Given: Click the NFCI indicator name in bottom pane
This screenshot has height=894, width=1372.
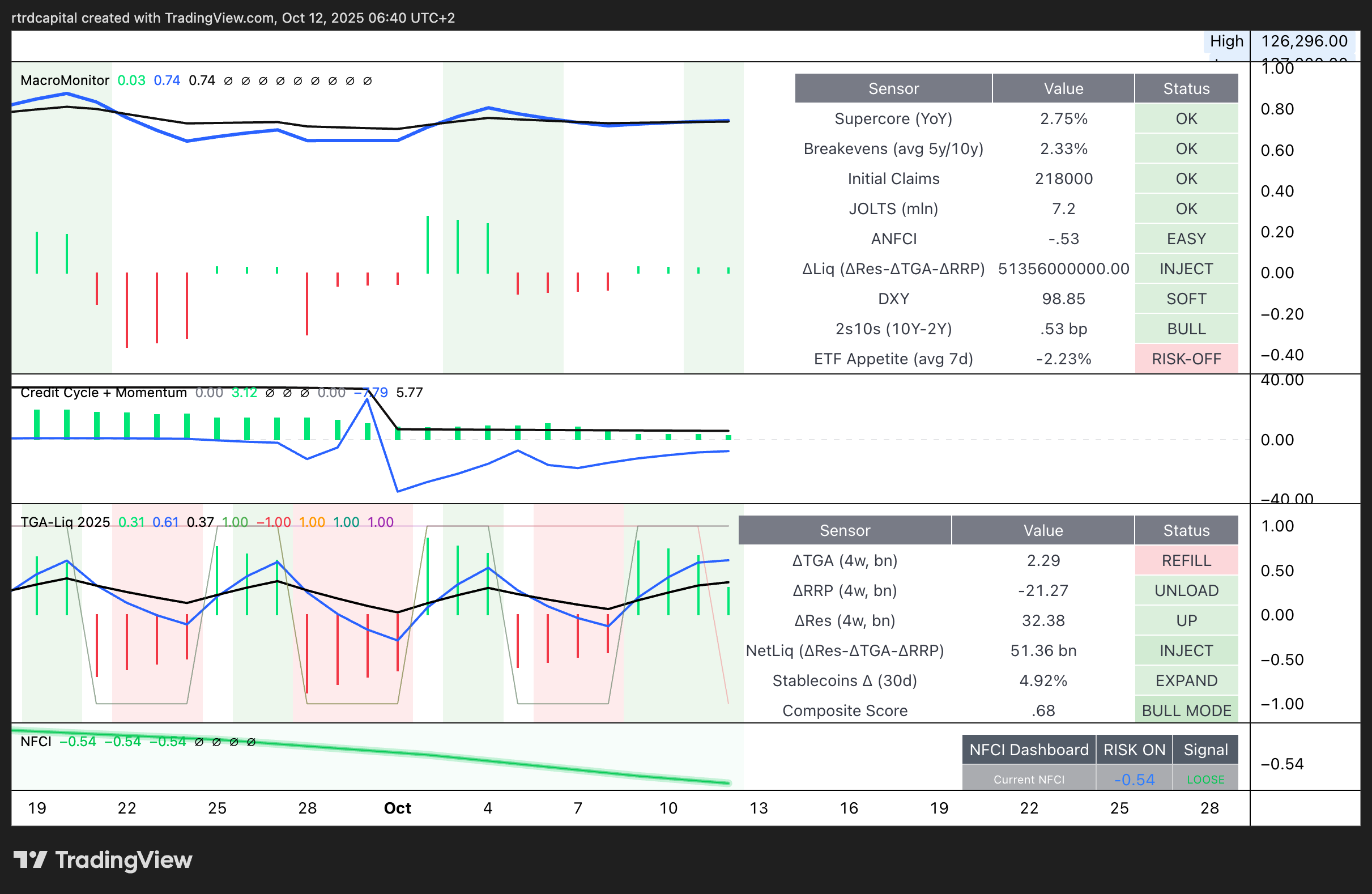Looking at the screenshot, I should 36,741.
